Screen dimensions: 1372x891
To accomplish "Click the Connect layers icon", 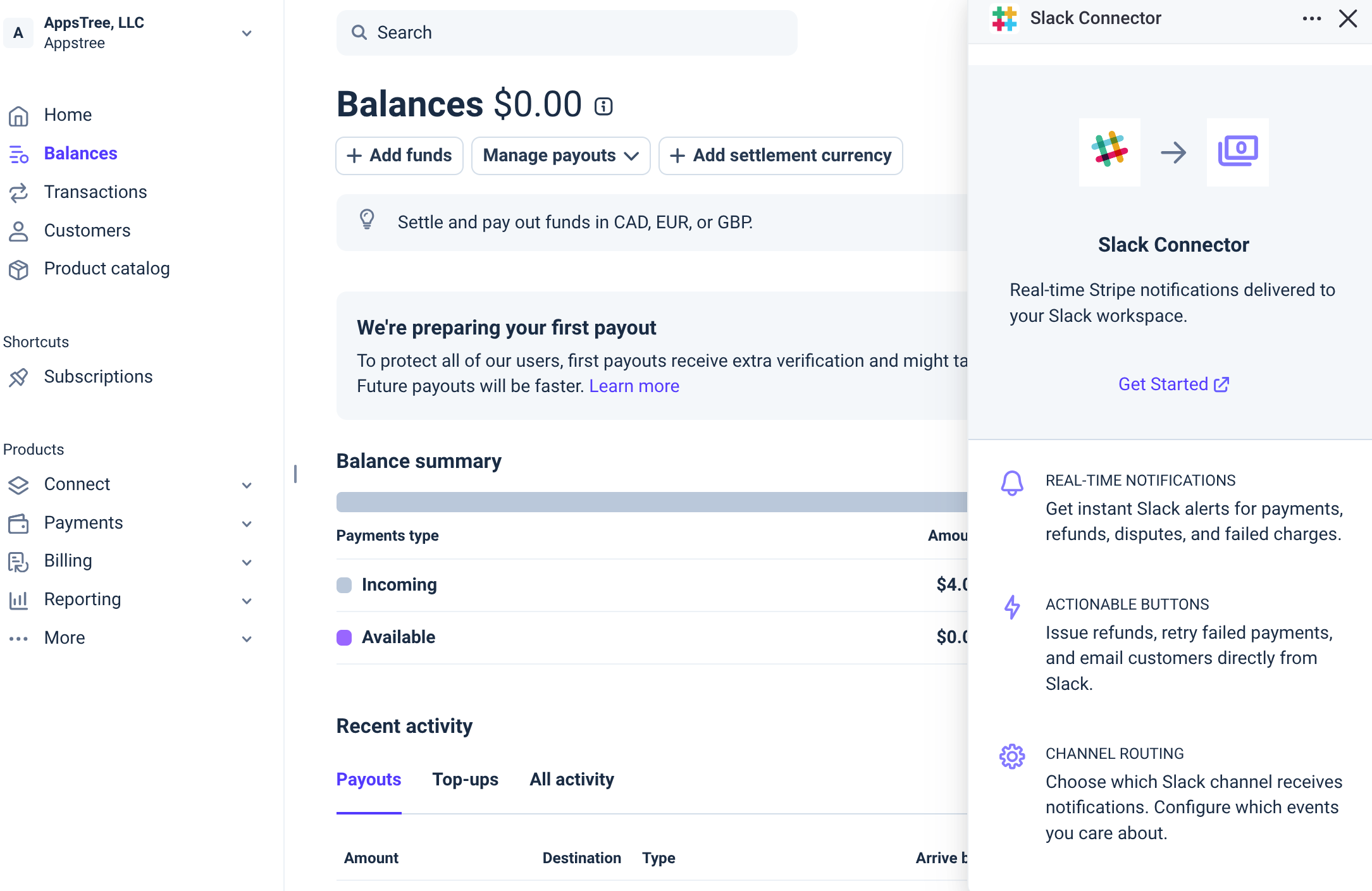I will tap(18, 485).
